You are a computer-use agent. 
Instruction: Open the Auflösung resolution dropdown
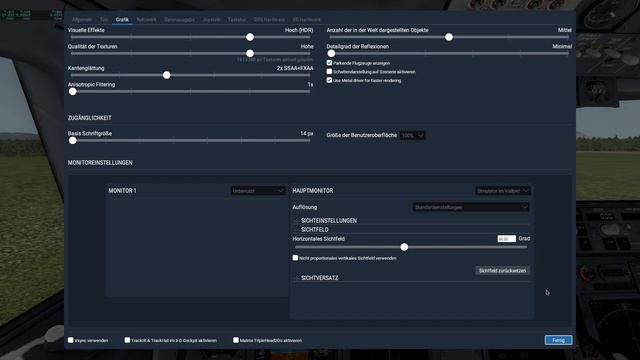point(471,207)
